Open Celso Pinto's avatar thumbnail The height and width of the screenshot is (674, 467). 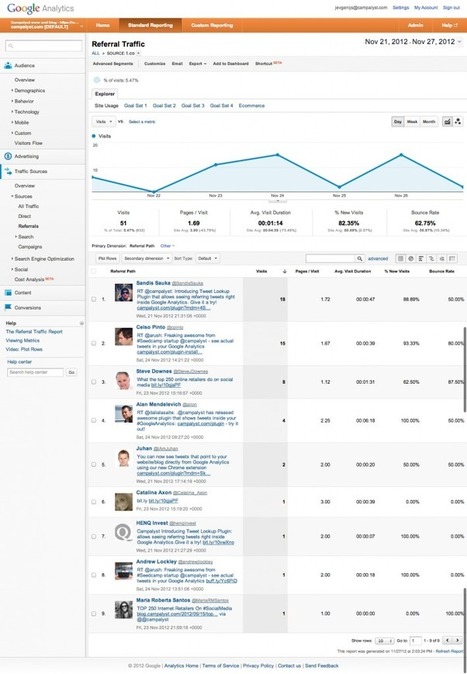[123, 337]
